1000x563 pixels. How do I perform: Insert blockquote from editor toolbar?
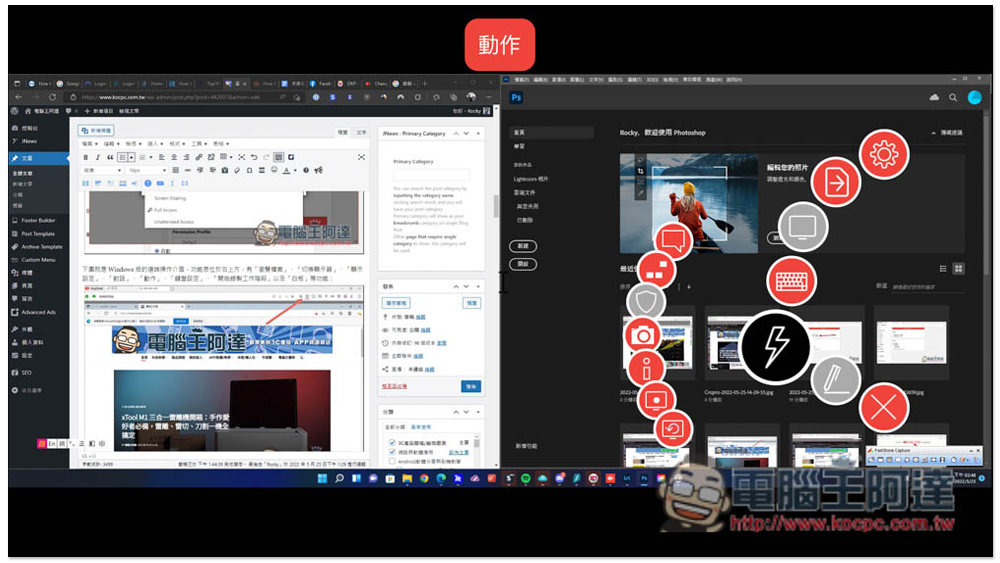coord(110,157)
